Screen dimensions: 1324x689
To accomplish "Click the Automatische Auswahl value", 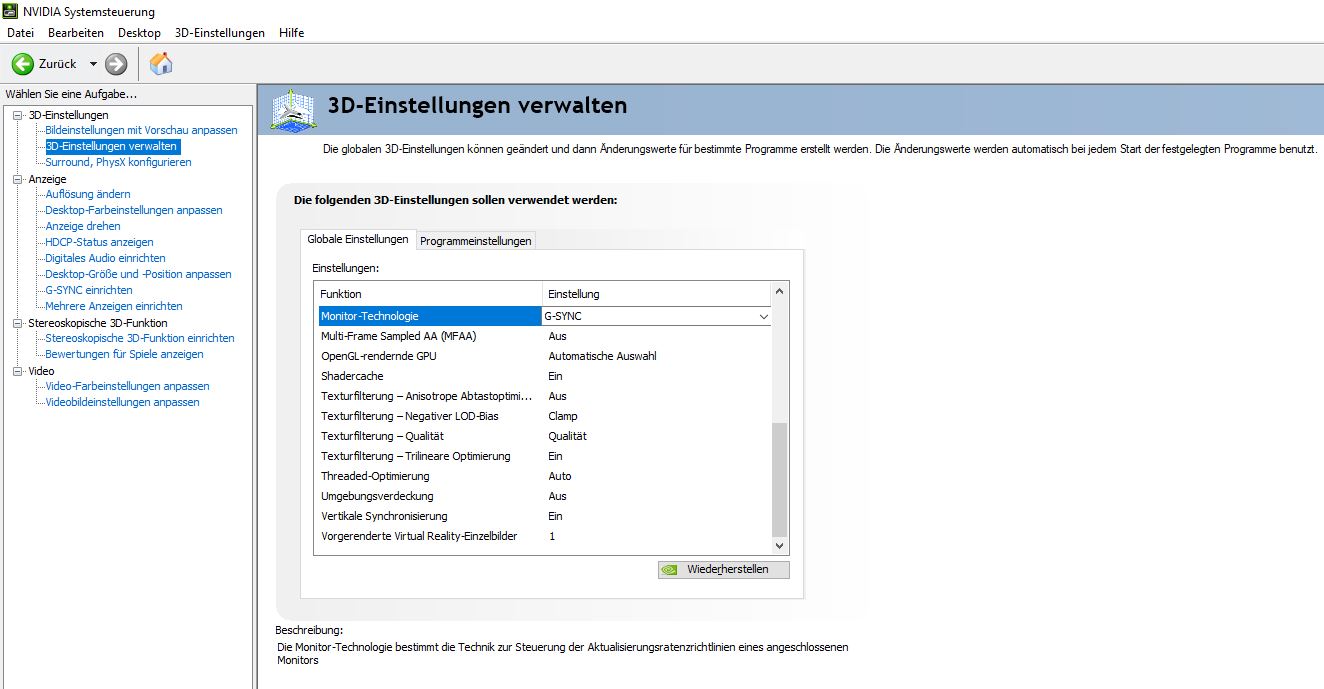I will pyautogui.click(x=602, y=356).
